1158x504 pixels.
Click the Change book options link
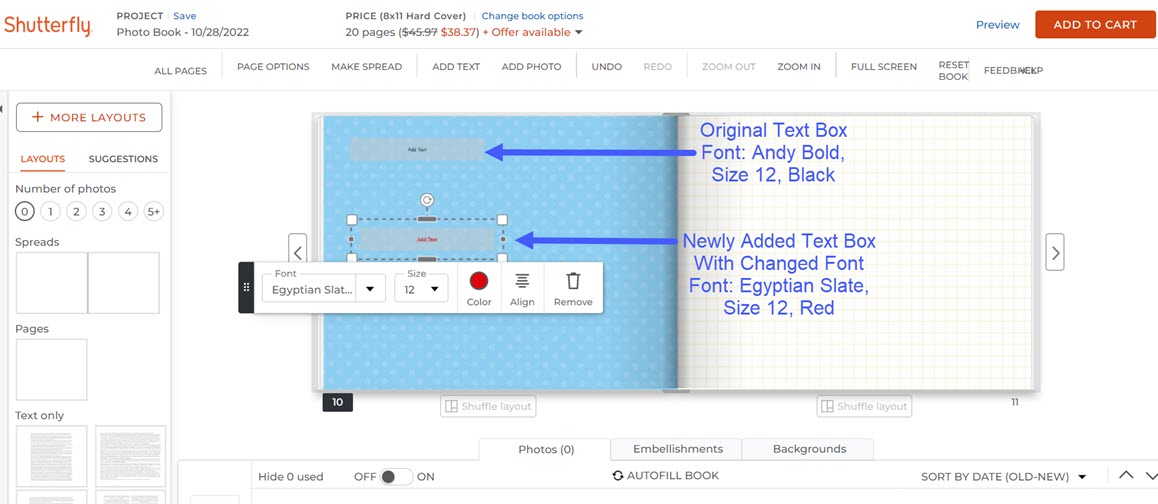(x=532, y=16)
